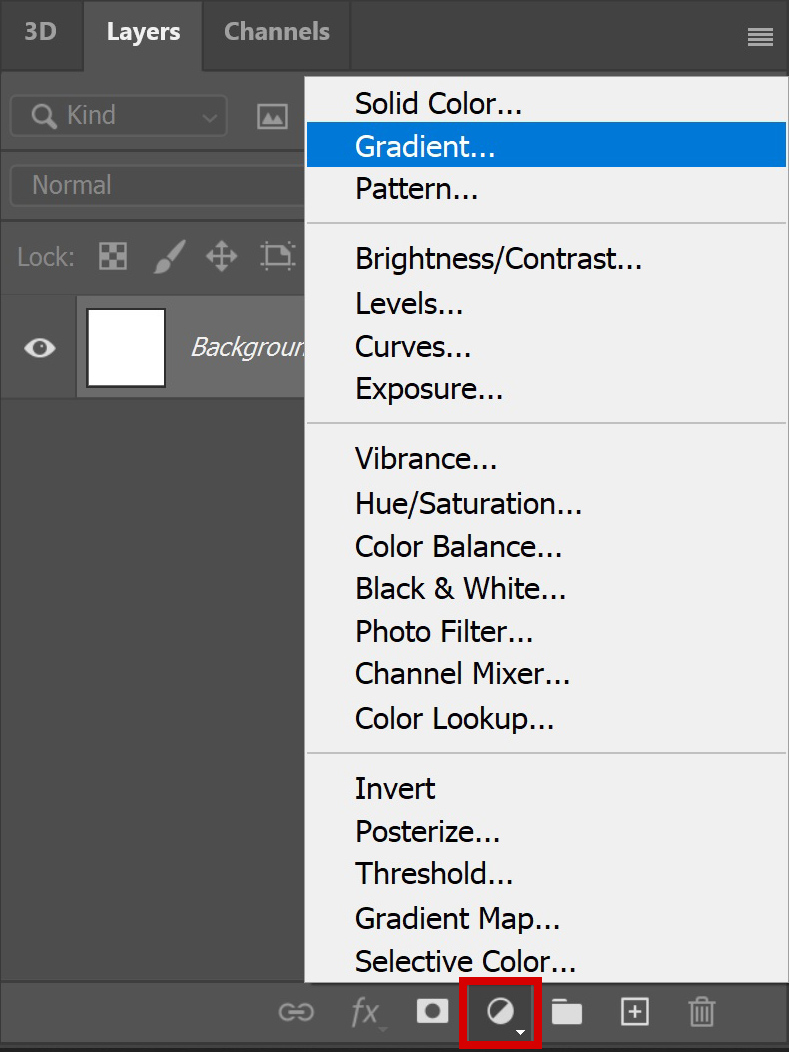Switch to the 3D tab
This screenshot has height=1052, width=789.
point(41,31)
